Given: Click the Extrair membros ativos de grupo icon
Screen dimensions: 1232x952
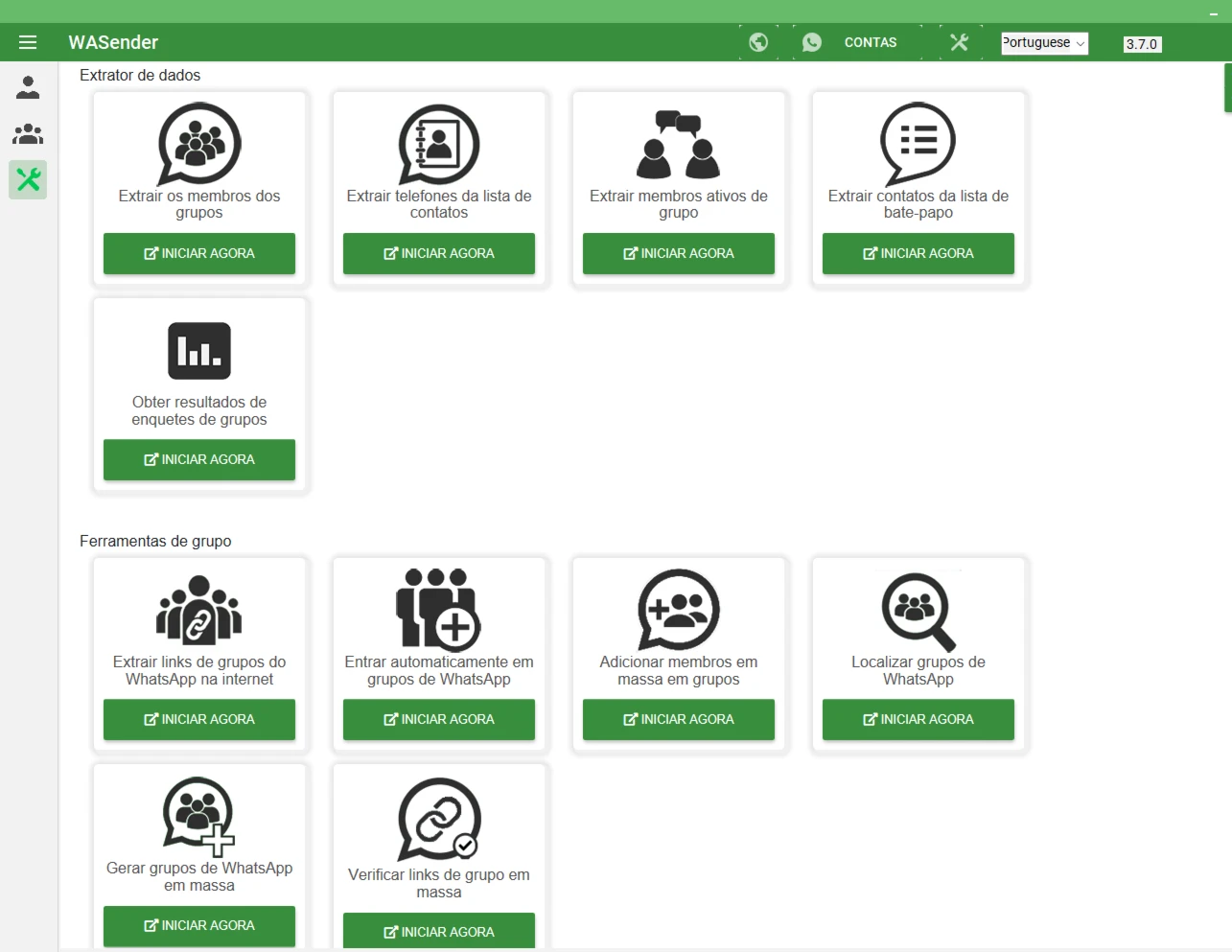Looking at the screenshot, I should click(679, 145).
